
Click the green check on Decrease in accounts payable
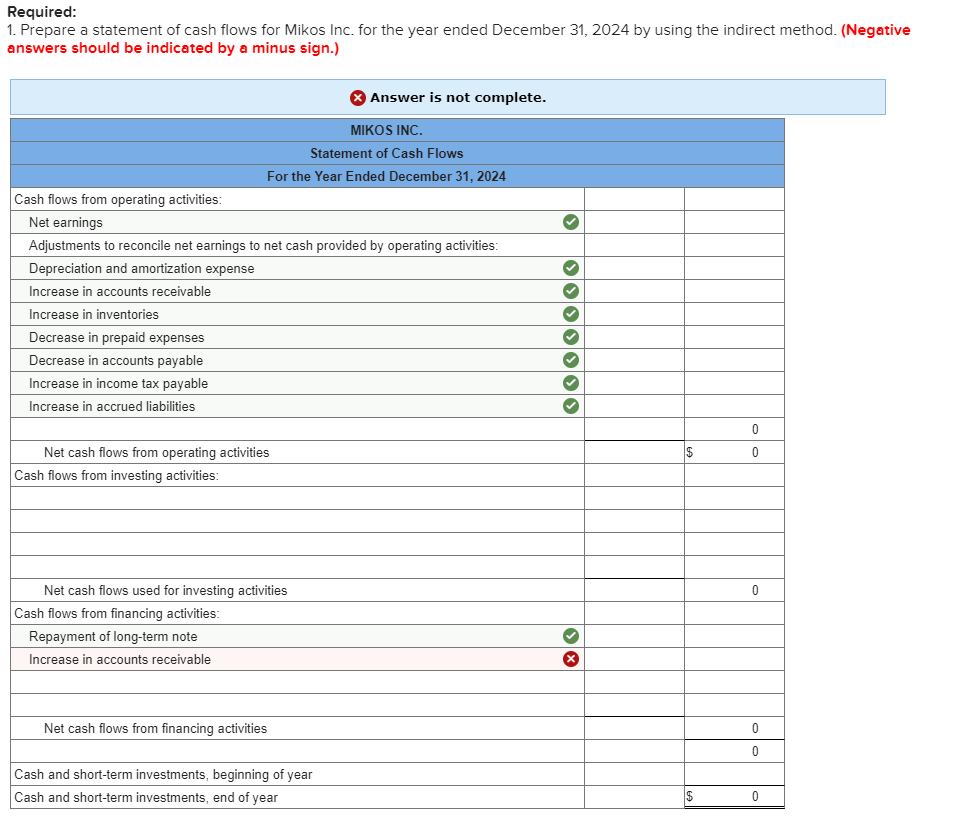571,360
